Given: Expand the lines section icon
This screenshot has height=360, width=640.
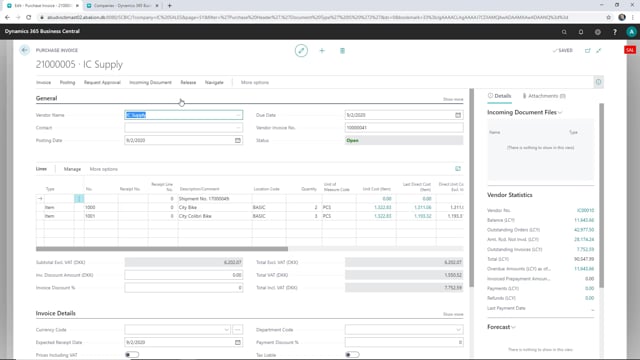Looking at the screenshot, I should tap(458, 169).
